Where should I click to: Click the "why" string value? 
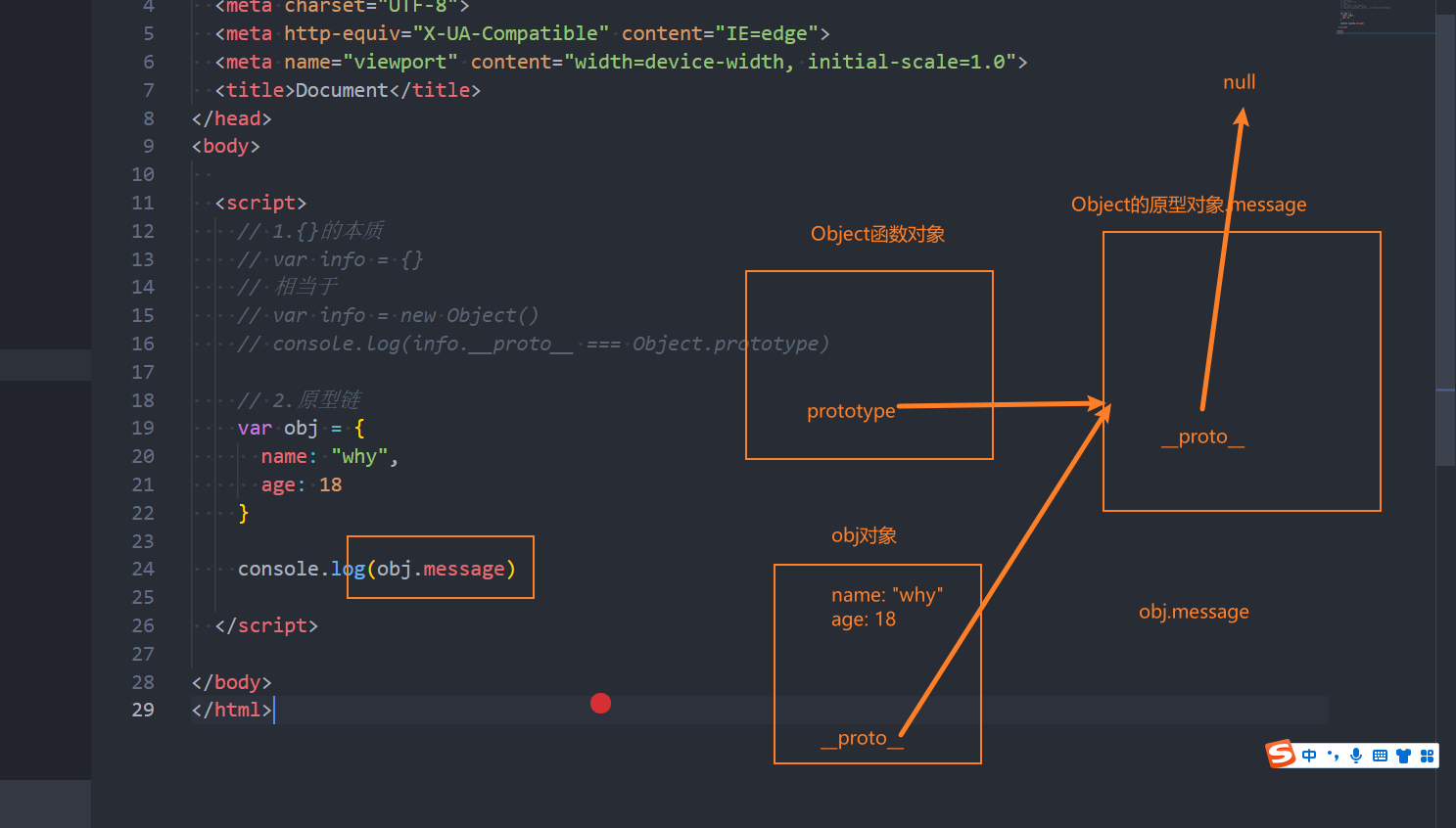[x=359, y=456]
